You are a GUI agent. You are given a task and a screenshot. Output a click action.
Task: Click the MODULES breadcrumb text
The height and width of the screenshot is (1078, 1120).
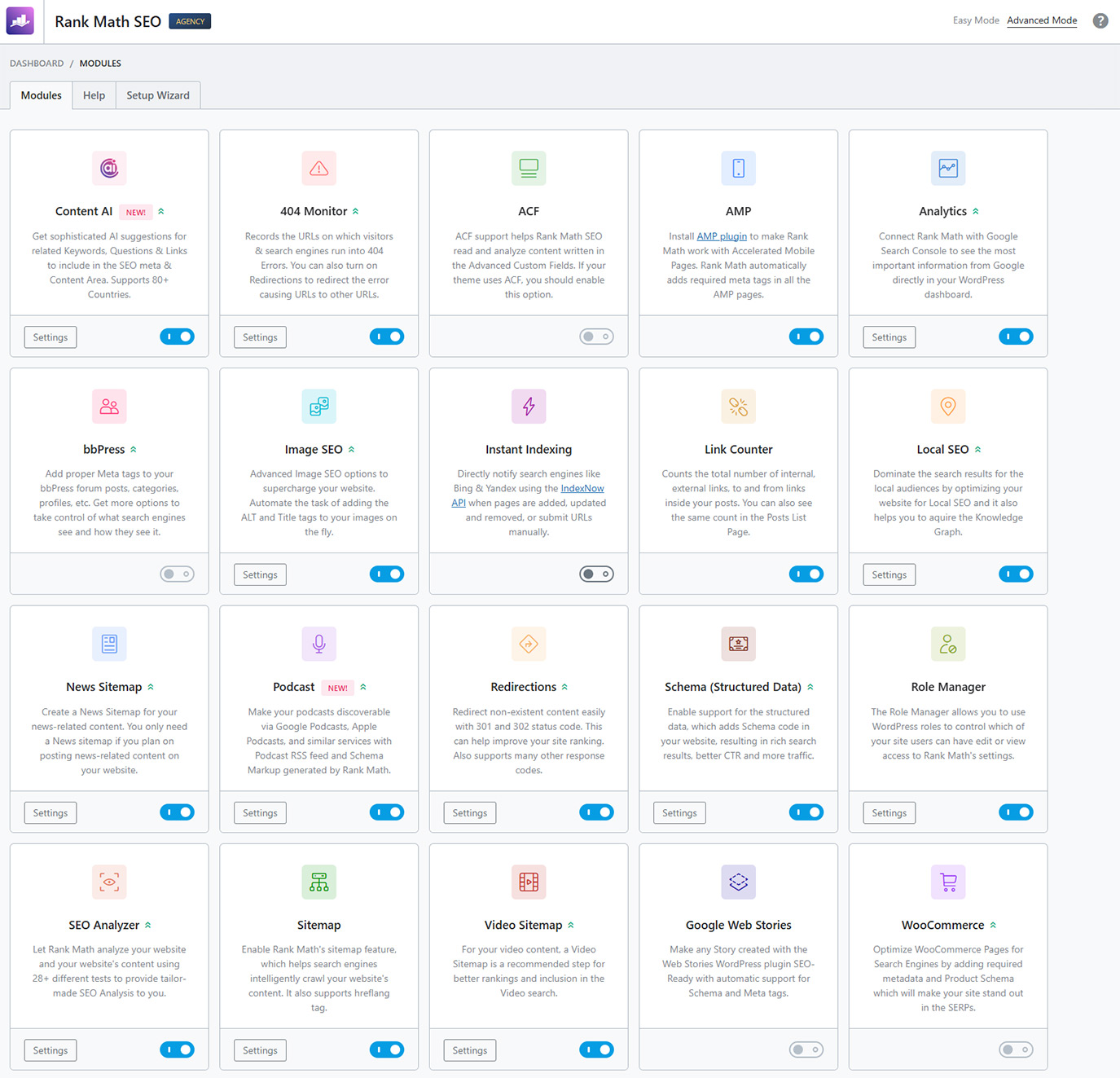tap(100, 64)
